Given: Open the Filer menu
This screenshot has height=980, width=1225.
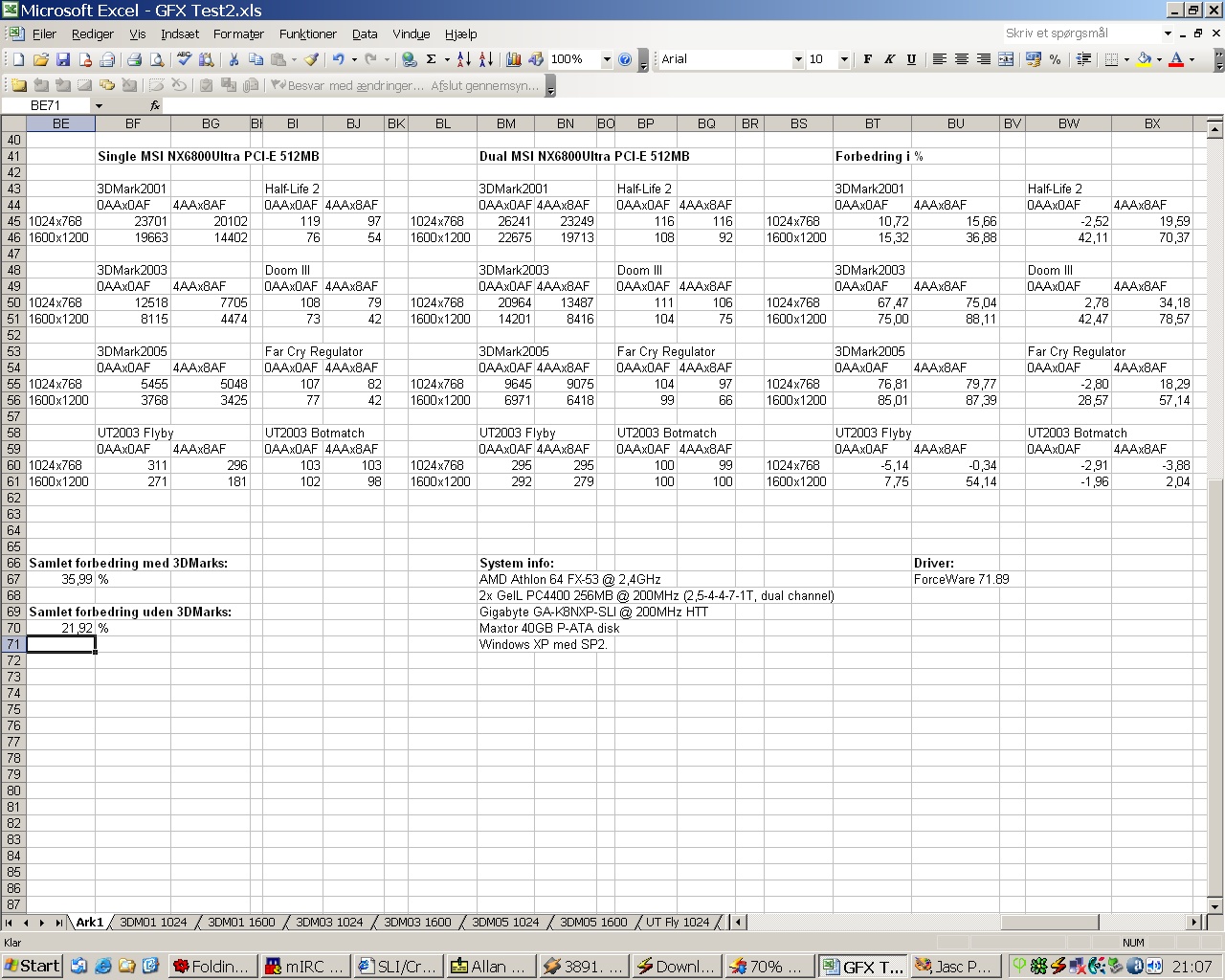Looking at the screenshot, I should click(44, 33).
